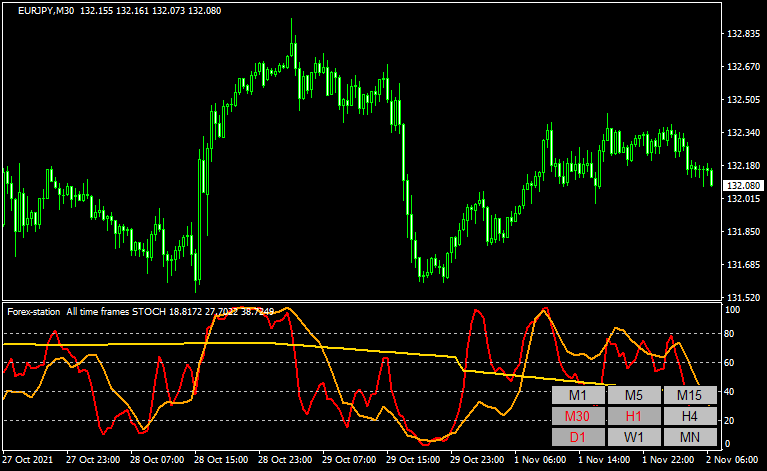Click the current price label 132.080
Viewport: 767px width, 471px height.
[742, 186]
